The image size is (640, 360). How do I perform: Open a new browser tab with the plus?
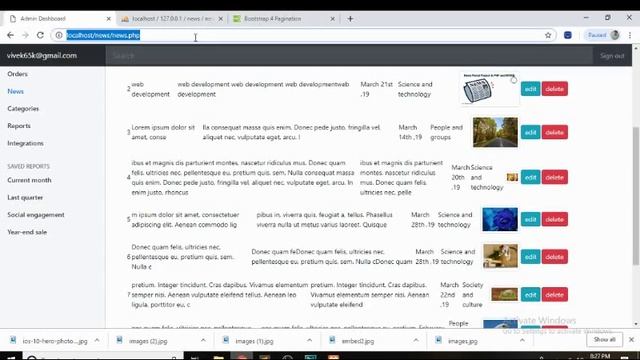(x=350, y=19)
